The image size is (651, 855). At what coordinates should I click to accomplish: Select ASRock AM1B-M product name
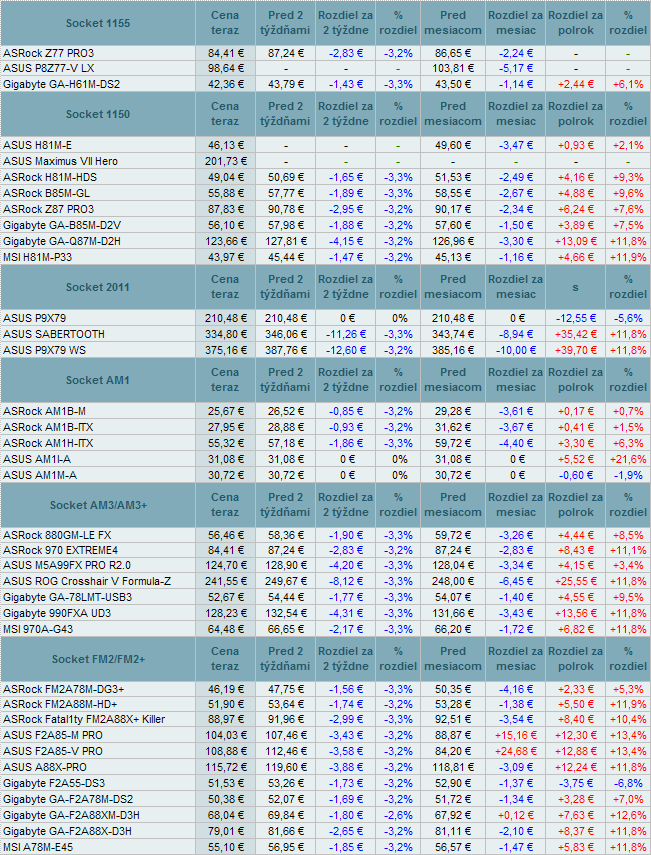(44, 411)
